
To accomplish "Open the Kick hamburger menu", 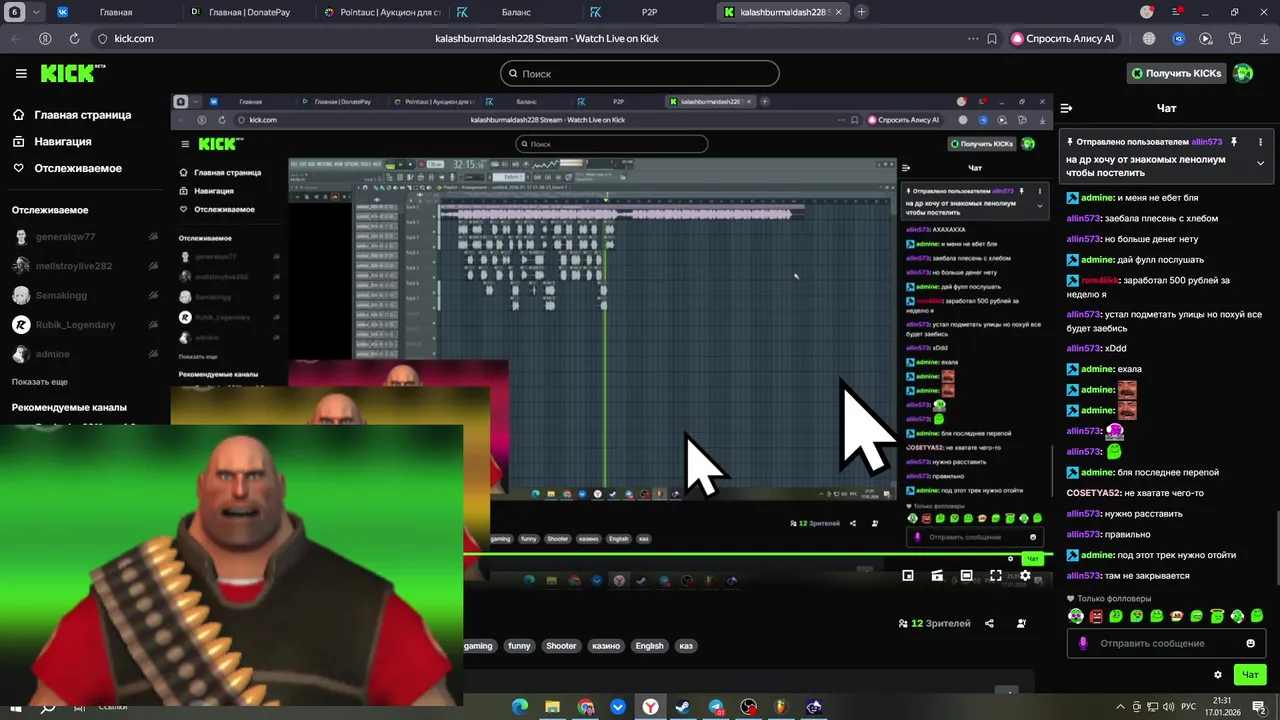I will [21, 73].
